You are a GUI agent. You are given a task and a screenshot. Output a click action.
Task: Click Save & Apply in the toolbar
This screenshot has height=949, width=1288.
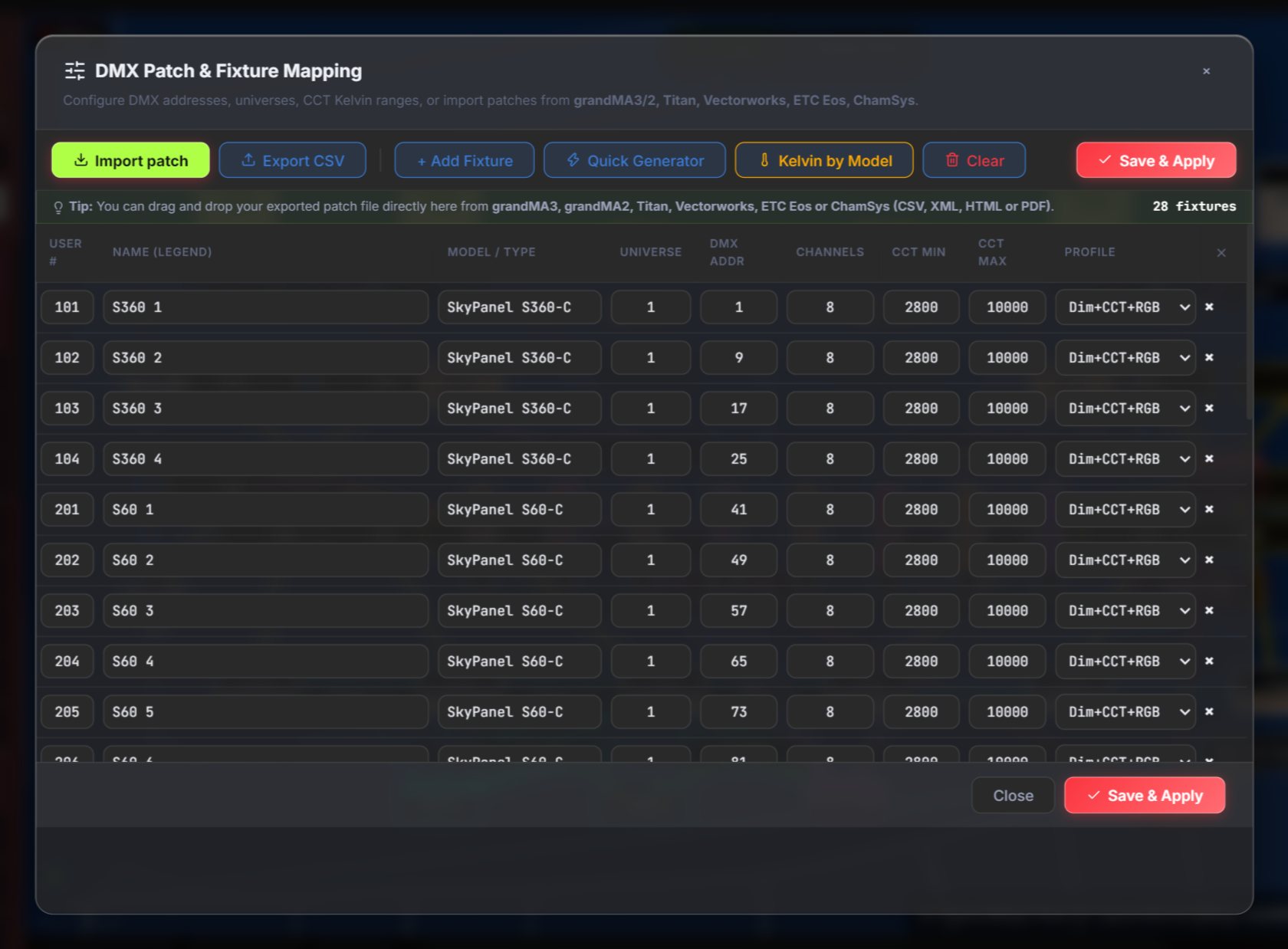coord(1156,160)
